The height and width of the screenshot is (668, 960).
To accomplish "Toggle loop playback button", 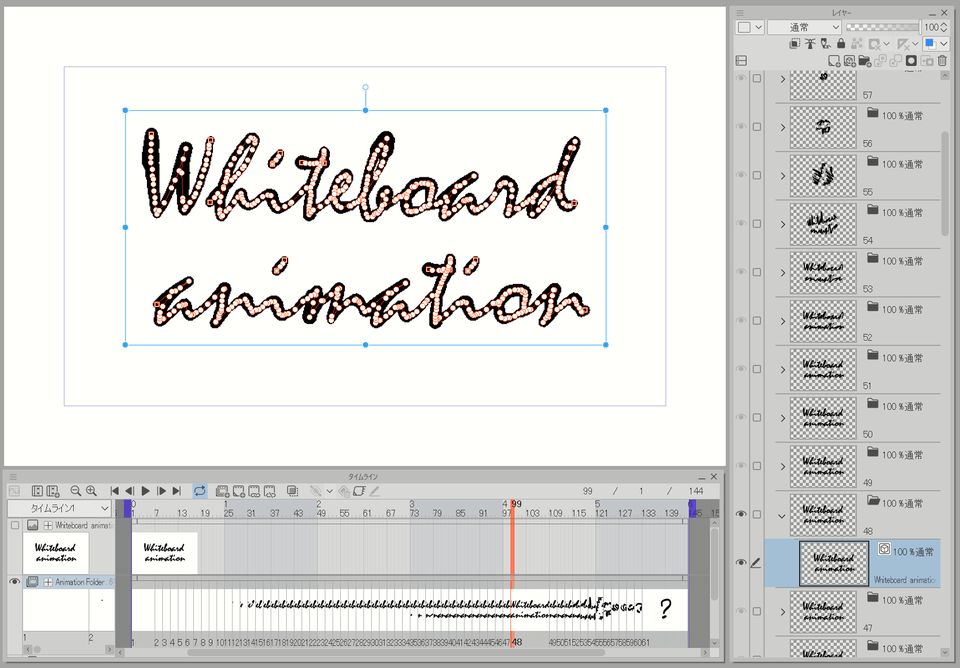I will tap(200, 491).
